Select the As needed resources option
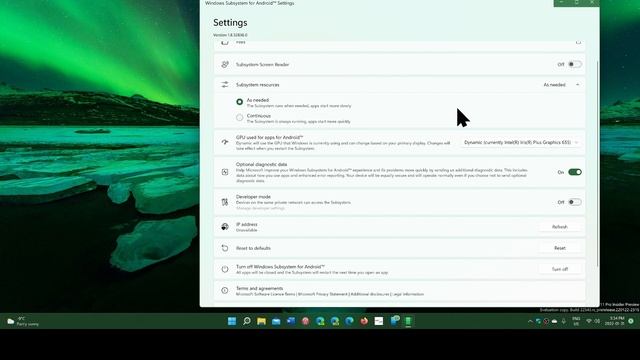640x360 pixels. (240, 102)
